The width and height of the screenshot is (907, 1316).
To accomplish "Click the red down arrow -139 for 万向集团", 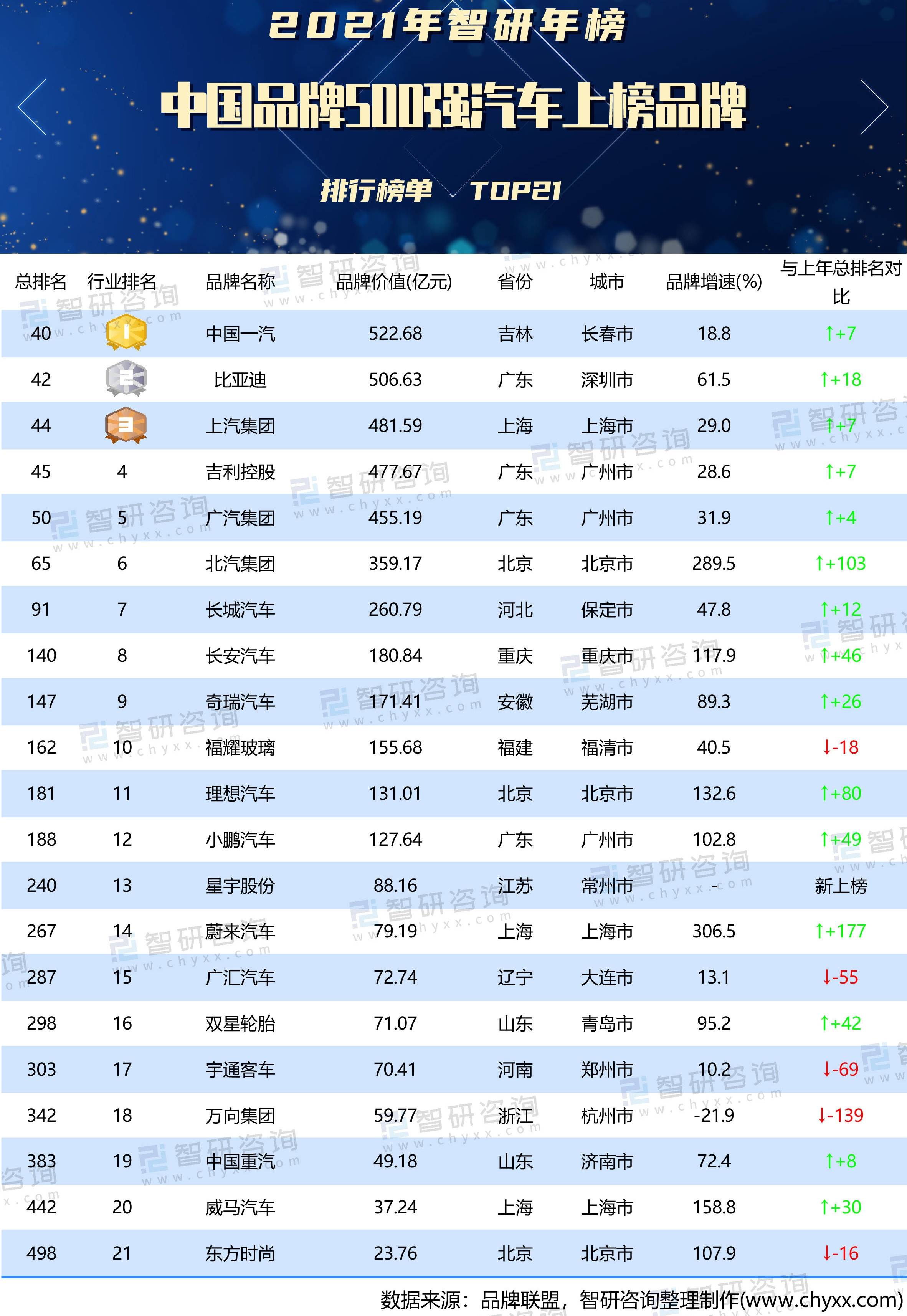I will [841, 1115].
